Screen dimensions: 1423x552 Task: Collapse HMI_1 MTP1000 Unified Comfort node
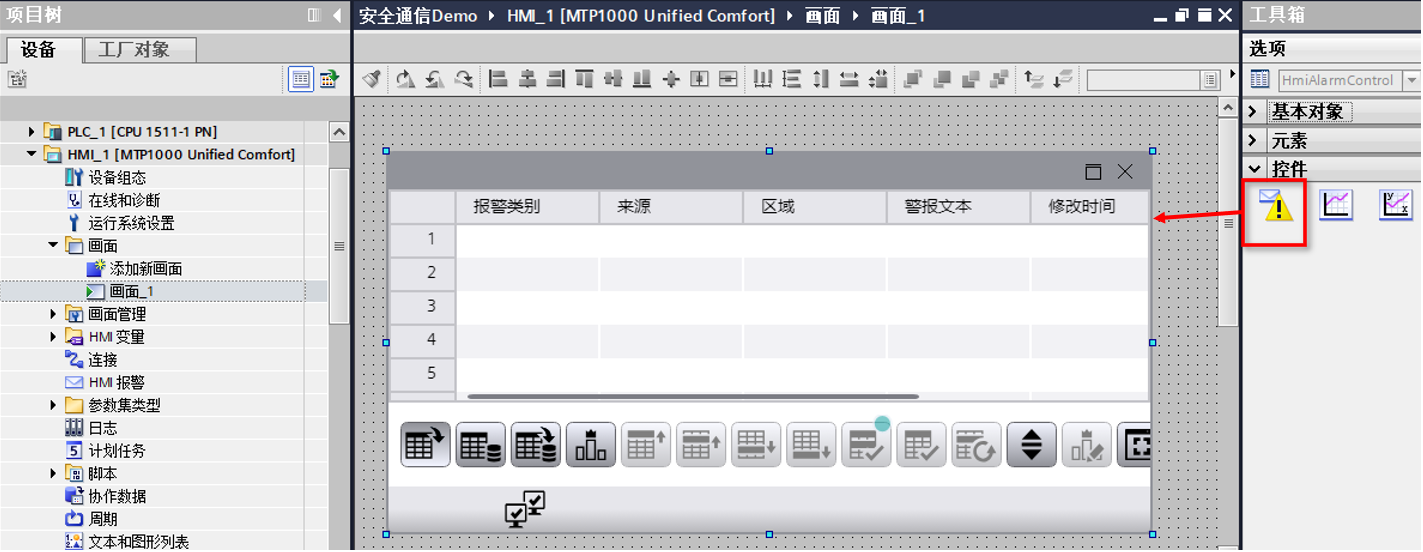pyautogui.click(x=31, y=154)
